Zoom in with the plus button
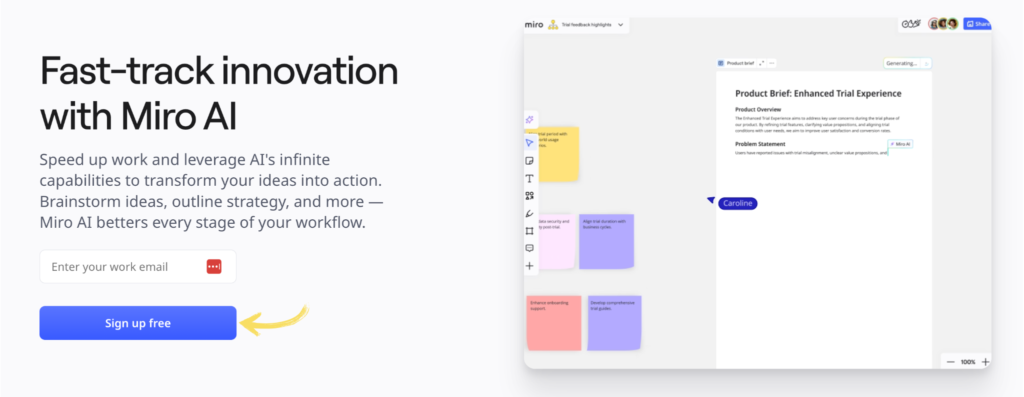The width and height of the screenshot is (1024, 397). (985, 362)
